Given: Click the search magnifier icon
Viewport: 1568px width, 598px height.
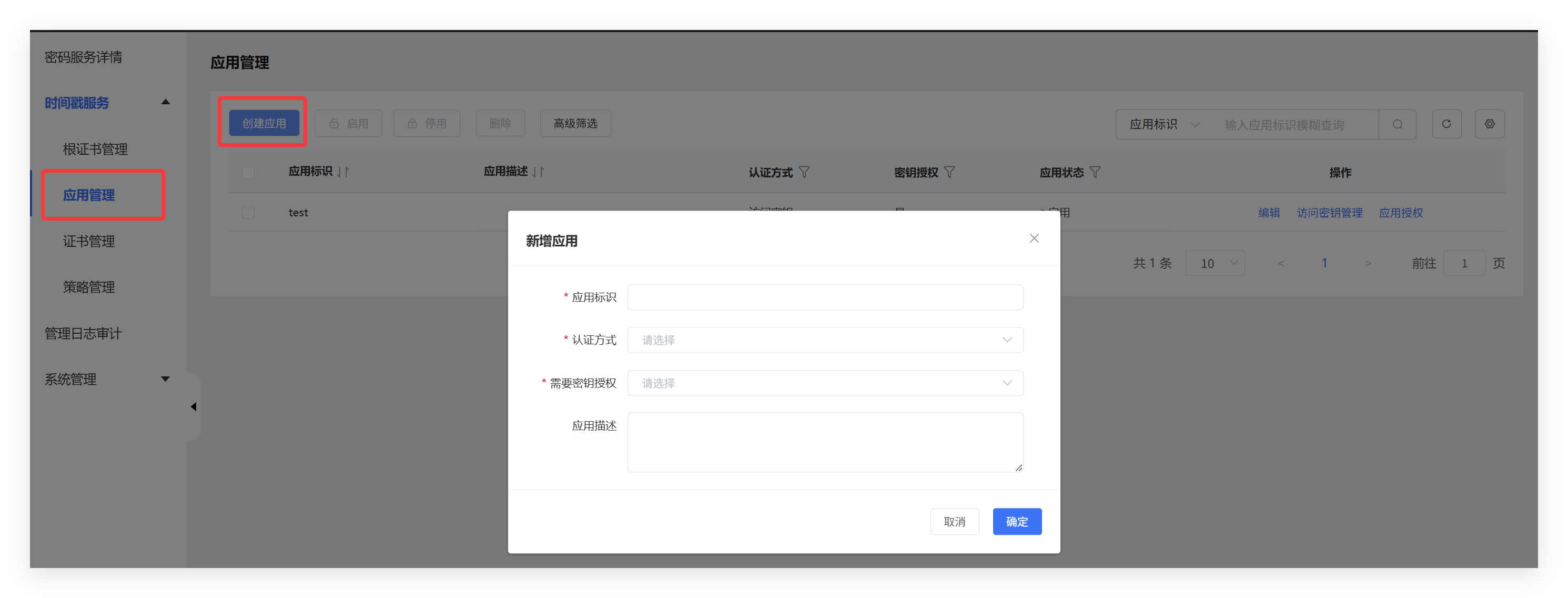Looking at the screenshot, I should click(x=1397, y=124).
